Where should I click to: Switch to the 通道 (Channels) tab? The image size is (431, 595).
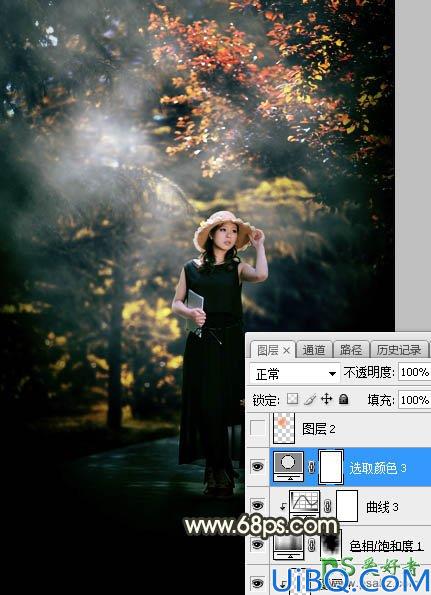pyautogui.click(x=314, y=349)
